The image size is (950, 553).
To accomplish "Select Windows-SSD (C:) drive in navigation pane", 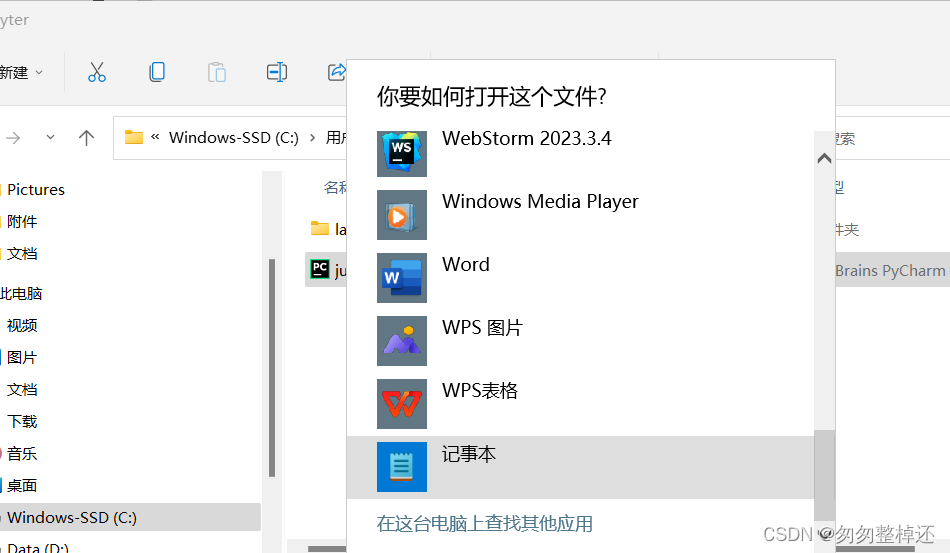I will (130, 517).
